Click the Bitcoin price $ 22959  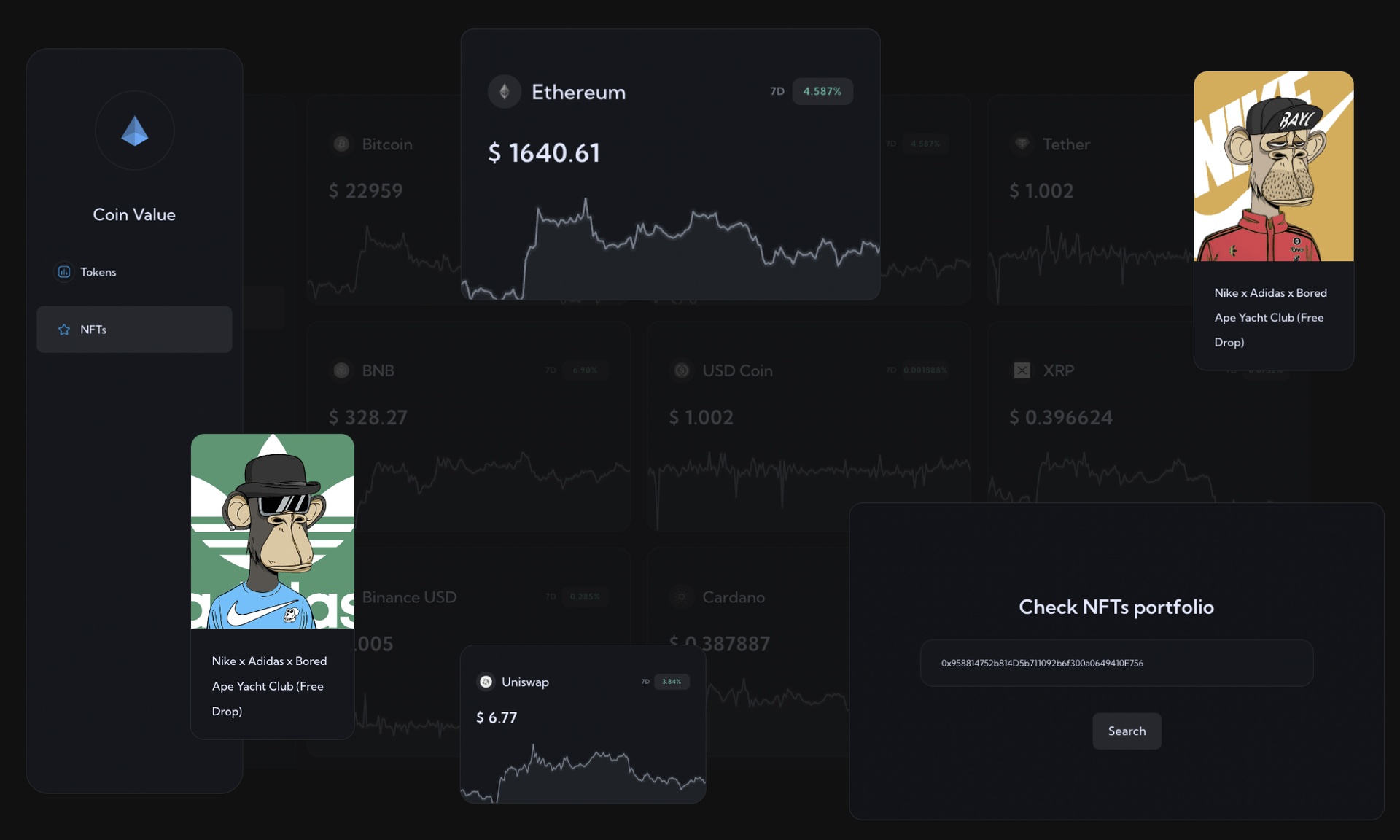[366, 191]
